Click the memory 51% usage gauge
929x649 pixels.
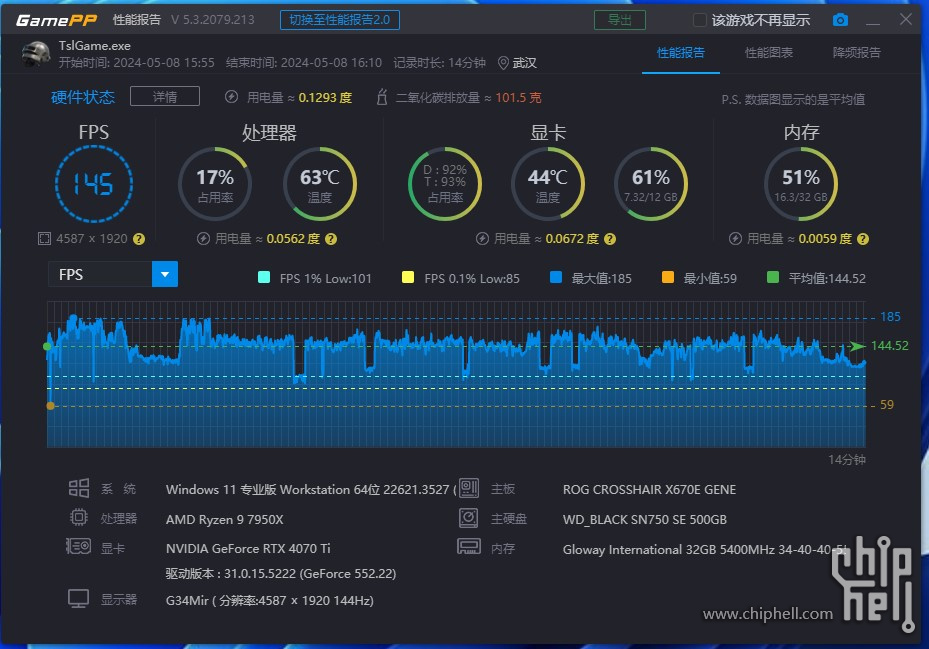[x=801, y=184]
